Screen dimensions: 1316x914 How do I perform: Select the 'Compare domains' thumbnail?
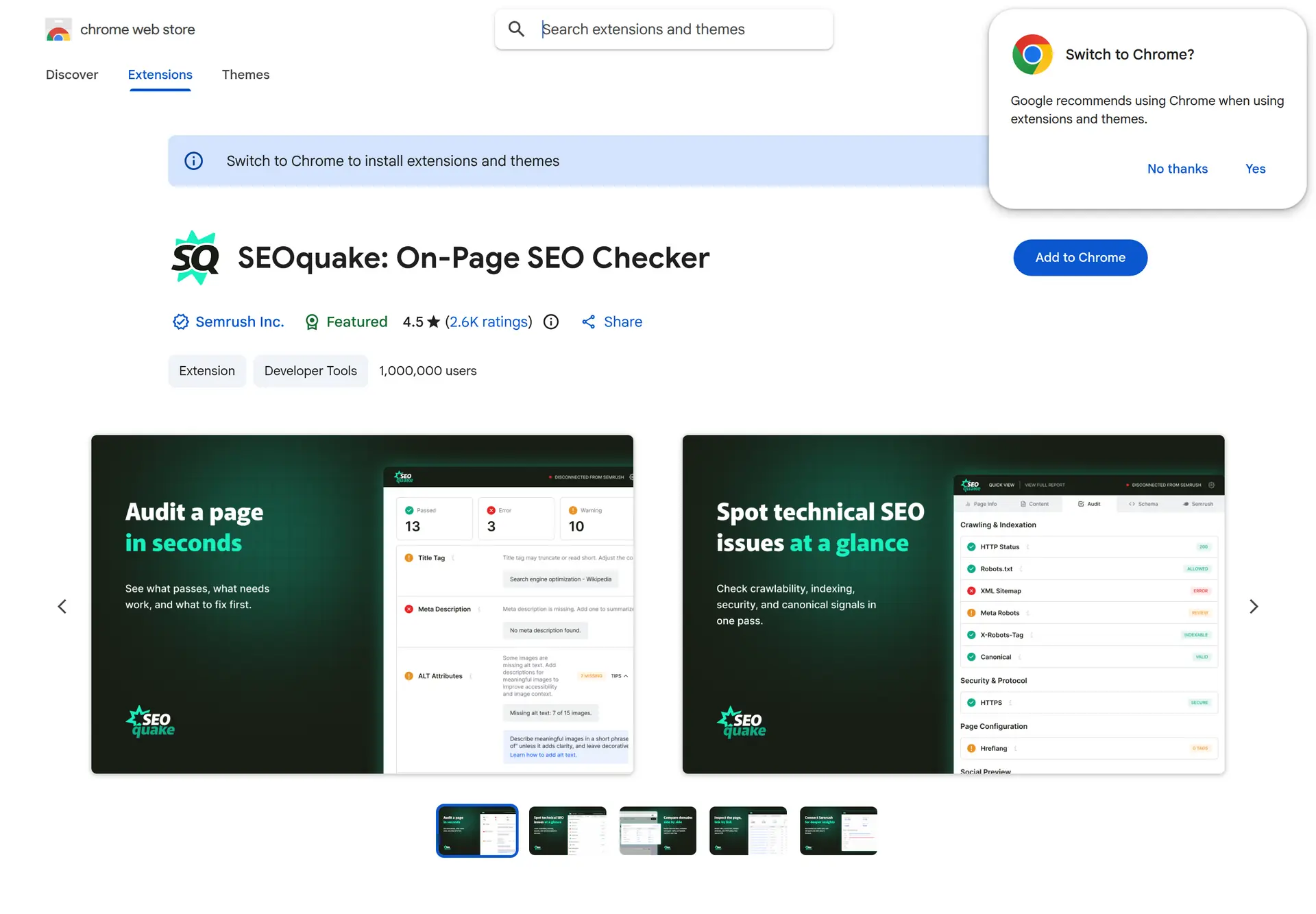[x=658, y=831]
